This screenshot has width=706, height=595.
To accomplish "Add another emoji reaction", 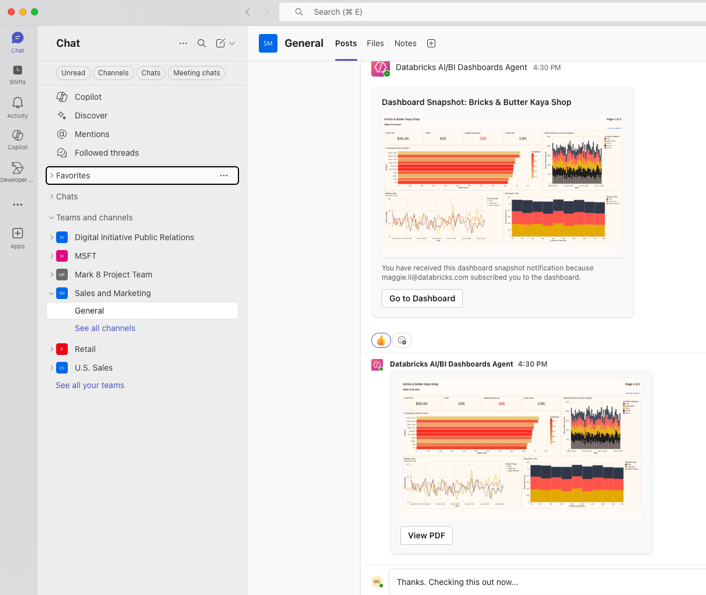I will [402, 340].
